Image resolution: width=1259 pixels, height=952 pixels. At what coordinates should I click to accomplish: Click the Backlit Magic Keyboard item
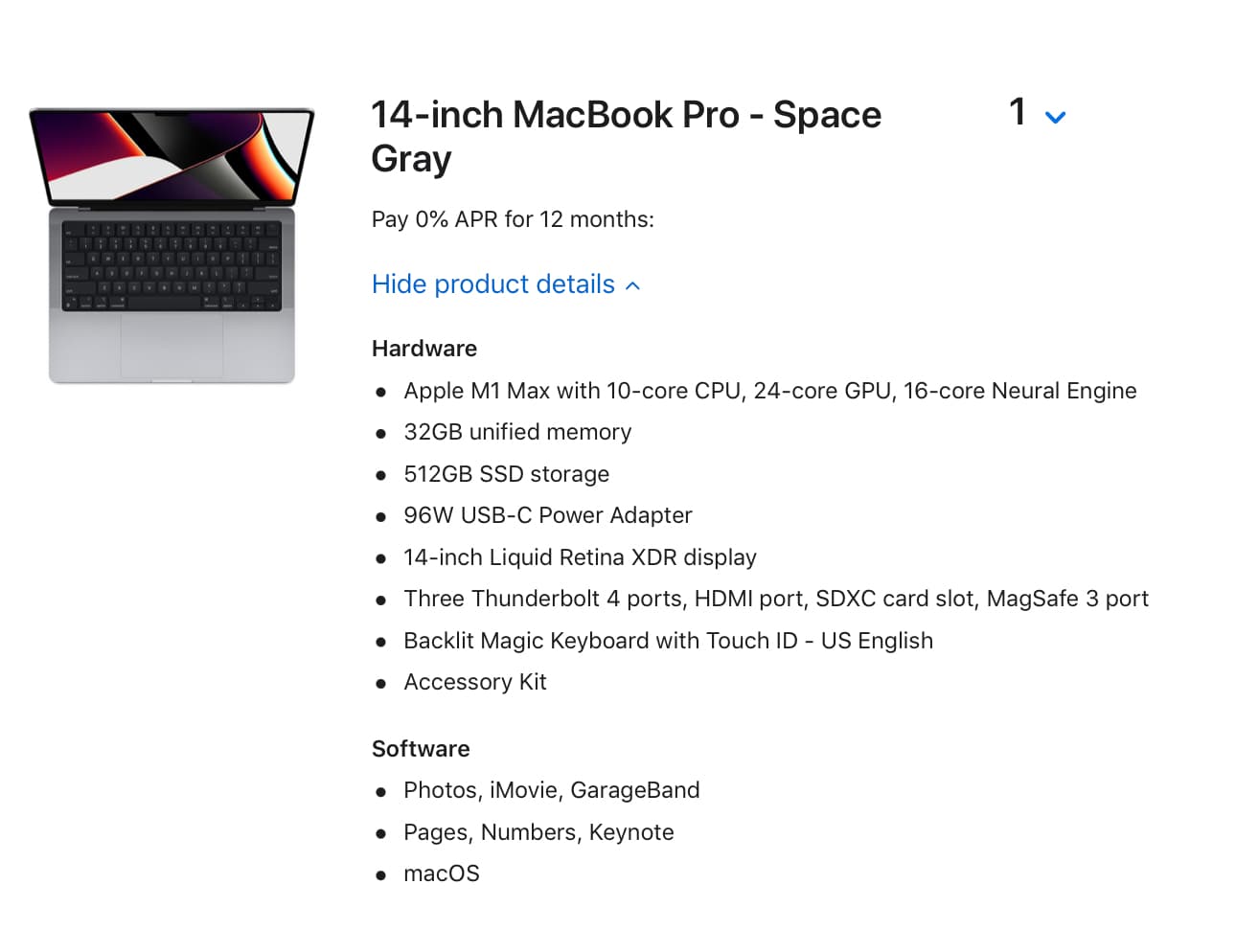click(x=668, y=641)
